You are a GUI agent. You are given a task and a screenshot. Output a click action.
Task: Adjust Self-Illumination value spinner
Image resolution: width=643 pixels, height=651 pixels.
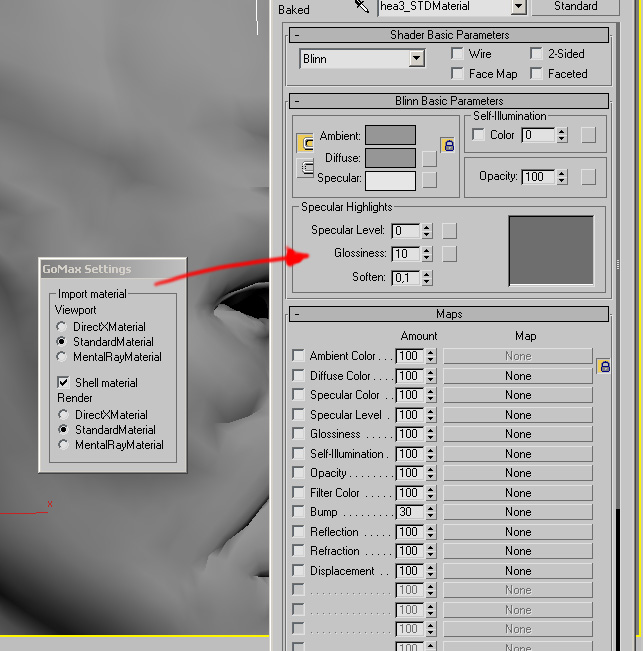[x=562, y=135]
